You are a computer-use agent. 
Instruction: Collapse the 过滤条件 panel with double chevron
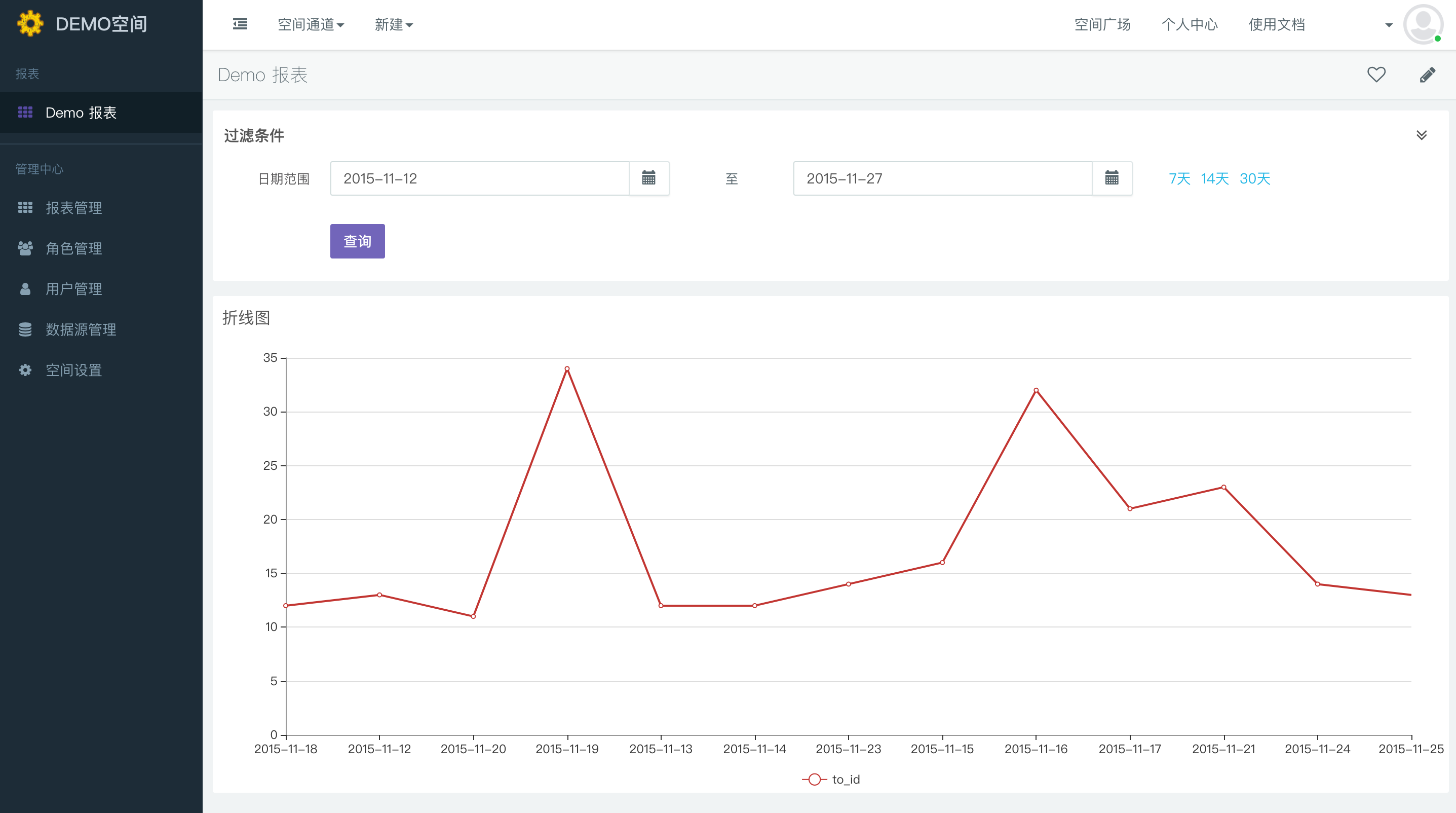[1422, 135]
